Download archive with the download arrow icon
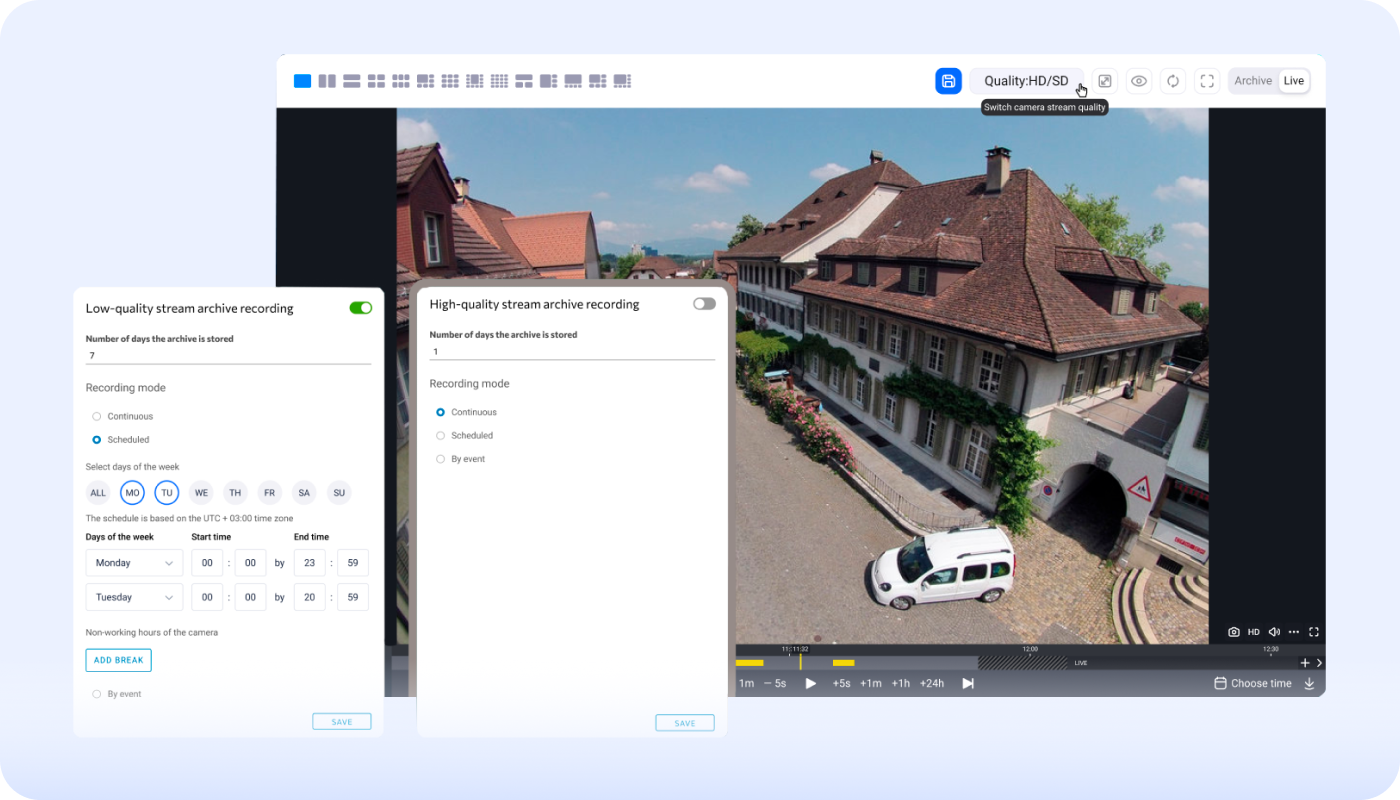Viewport: 1400px width, 800px height. [1309, 683]
